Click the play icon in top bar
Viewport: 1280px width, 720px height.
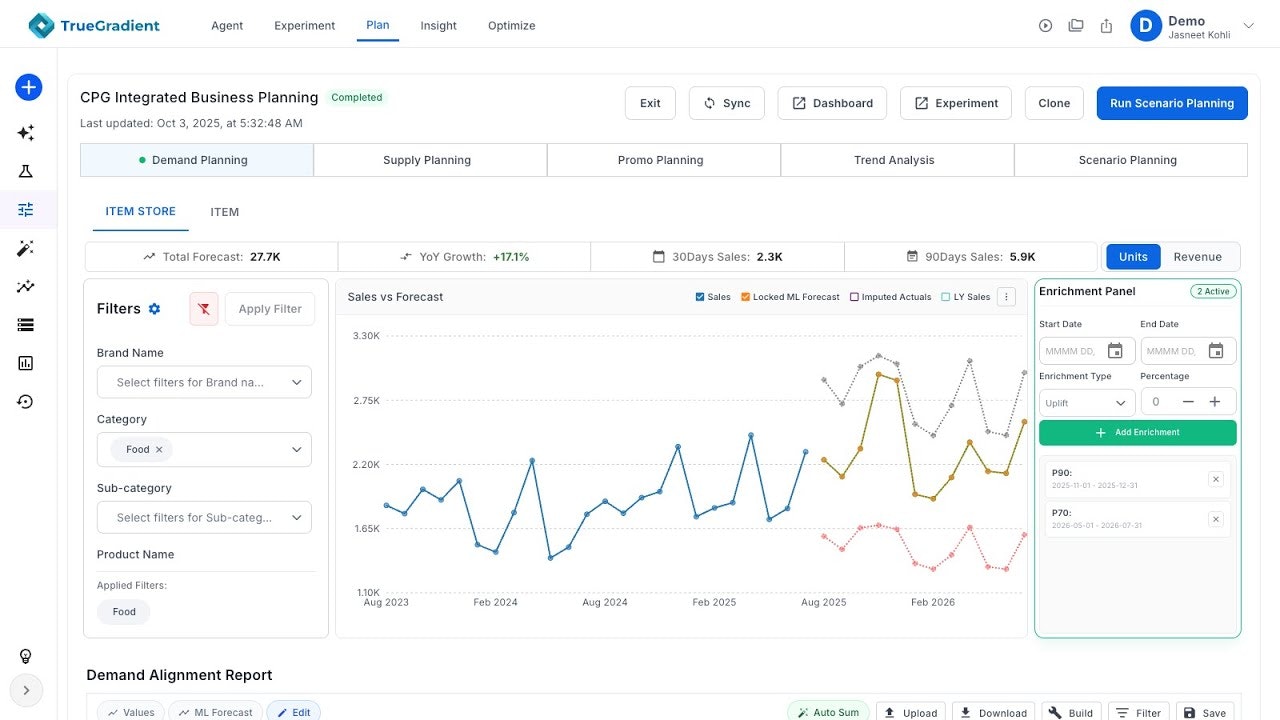(x=1045, y=26)
